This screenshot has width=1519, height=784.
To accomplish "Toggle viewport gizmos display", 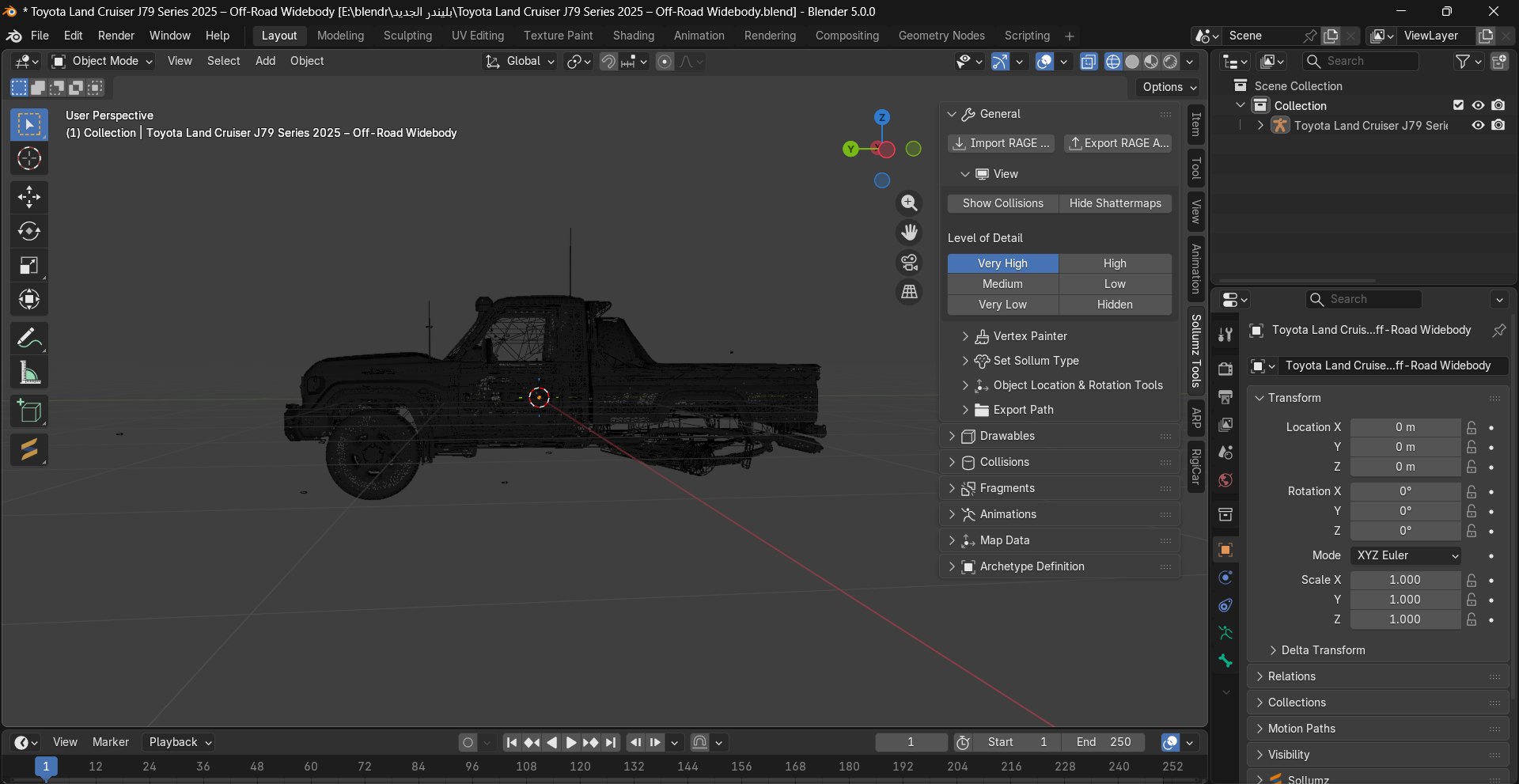I will 1000,62.
